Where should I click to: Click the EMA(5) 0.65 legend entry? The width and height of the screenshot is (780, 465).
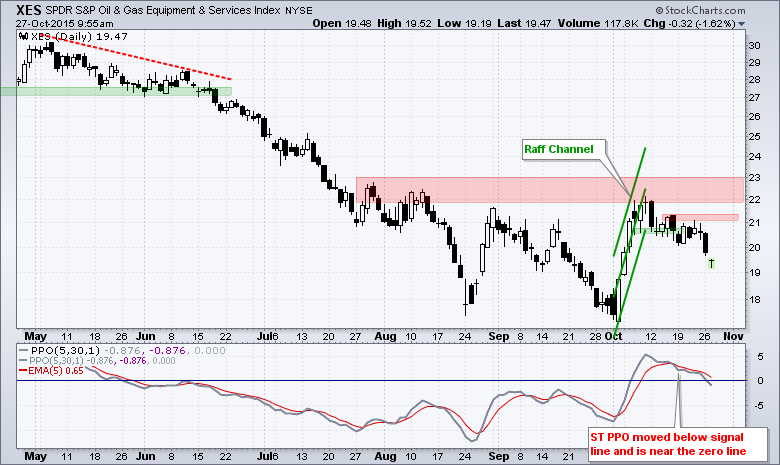[56, 371]
